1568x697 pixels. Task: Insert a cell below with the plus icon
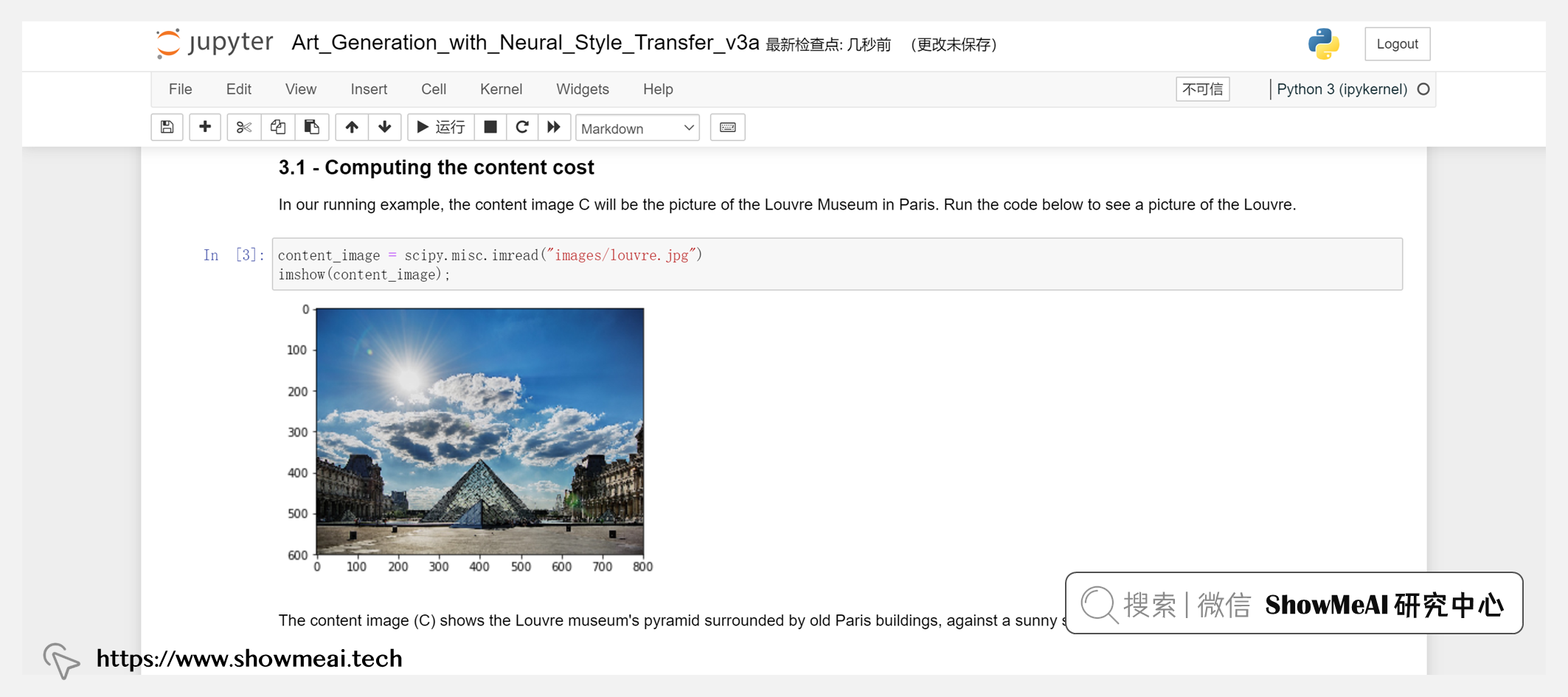(x=205, y=128)
